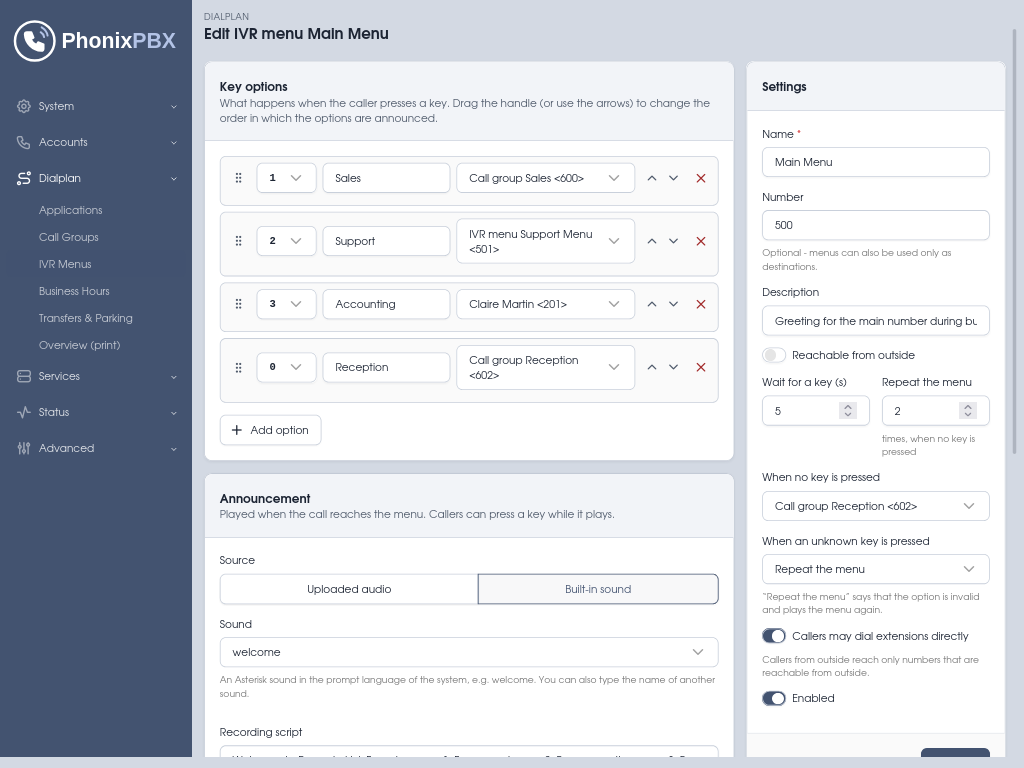The image size is (1024, 768).
Task: Click the Number field 500
Action: click(x=875, y=225)
